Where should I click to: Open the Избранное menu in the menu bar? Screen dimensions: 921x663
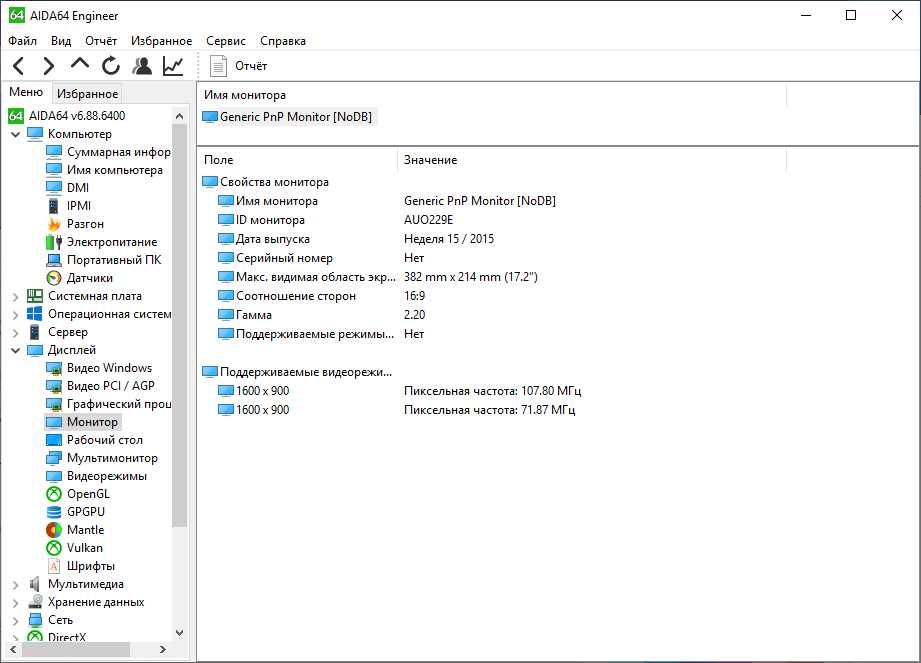click(162, 41)
